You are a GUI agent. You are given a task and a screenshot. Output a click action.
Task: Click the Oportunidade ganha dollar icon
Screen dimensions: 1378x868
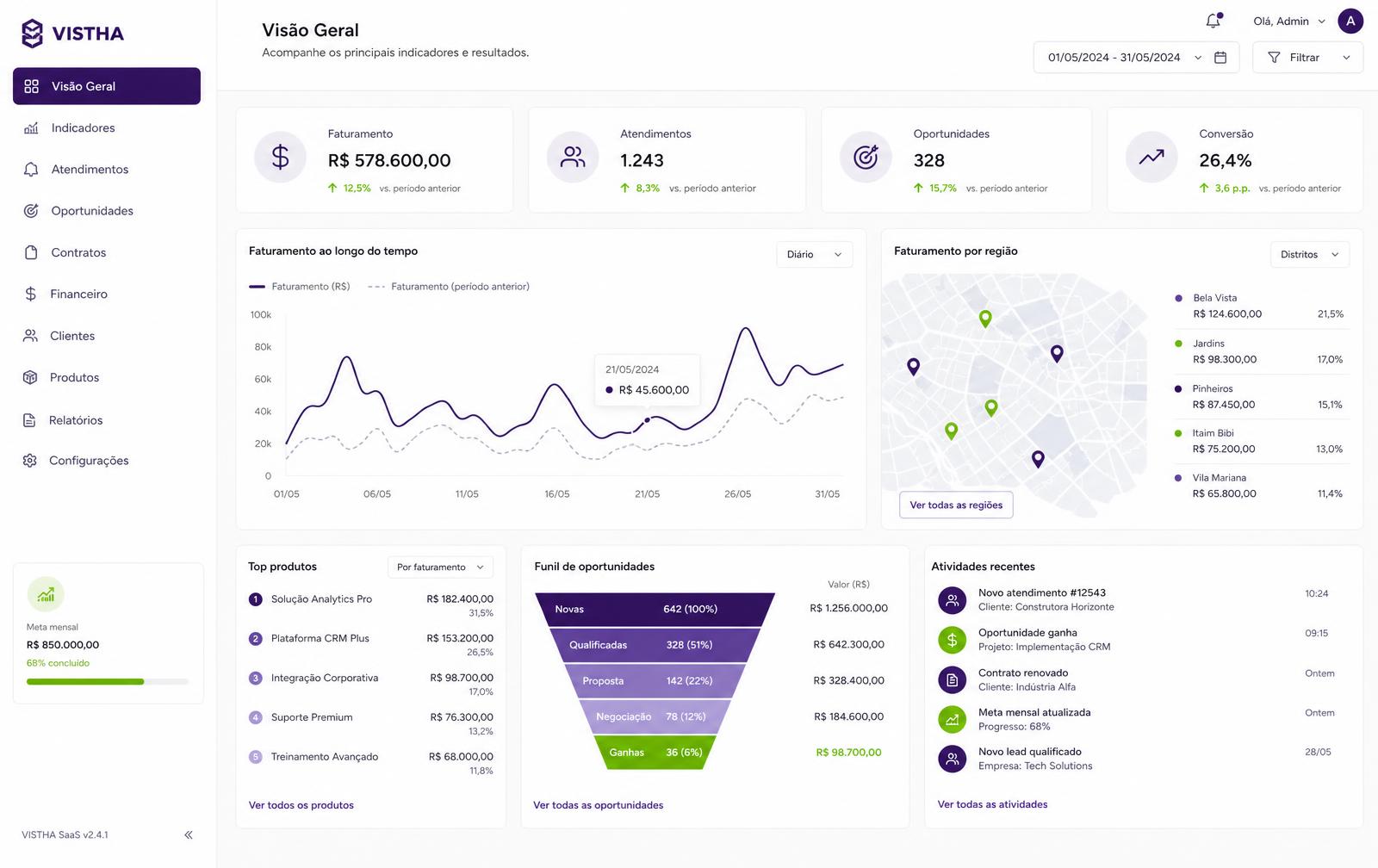tap(952, 640)
